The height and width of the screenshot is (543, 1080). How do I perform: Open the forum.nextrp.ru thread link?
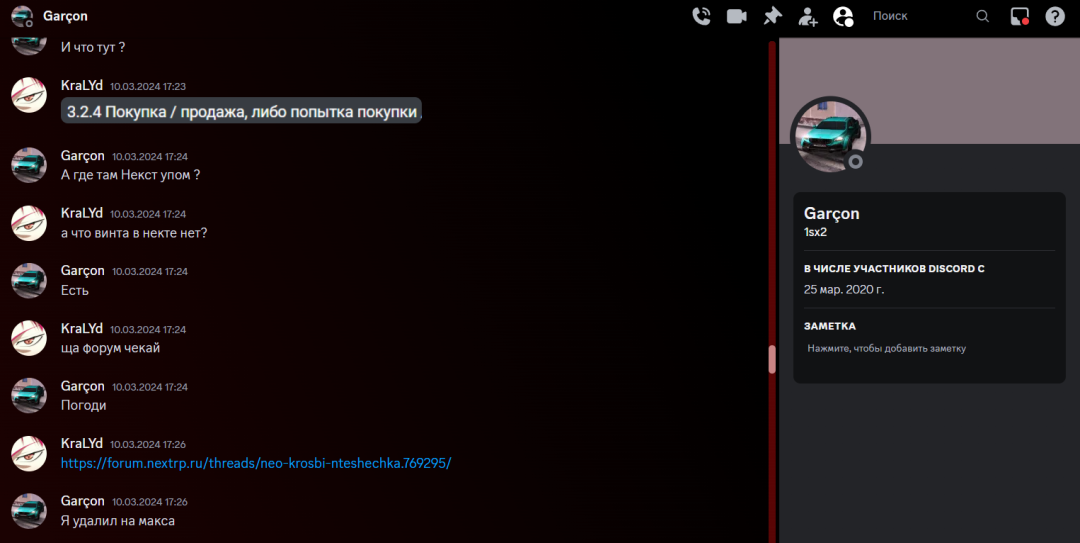point(256,463)
